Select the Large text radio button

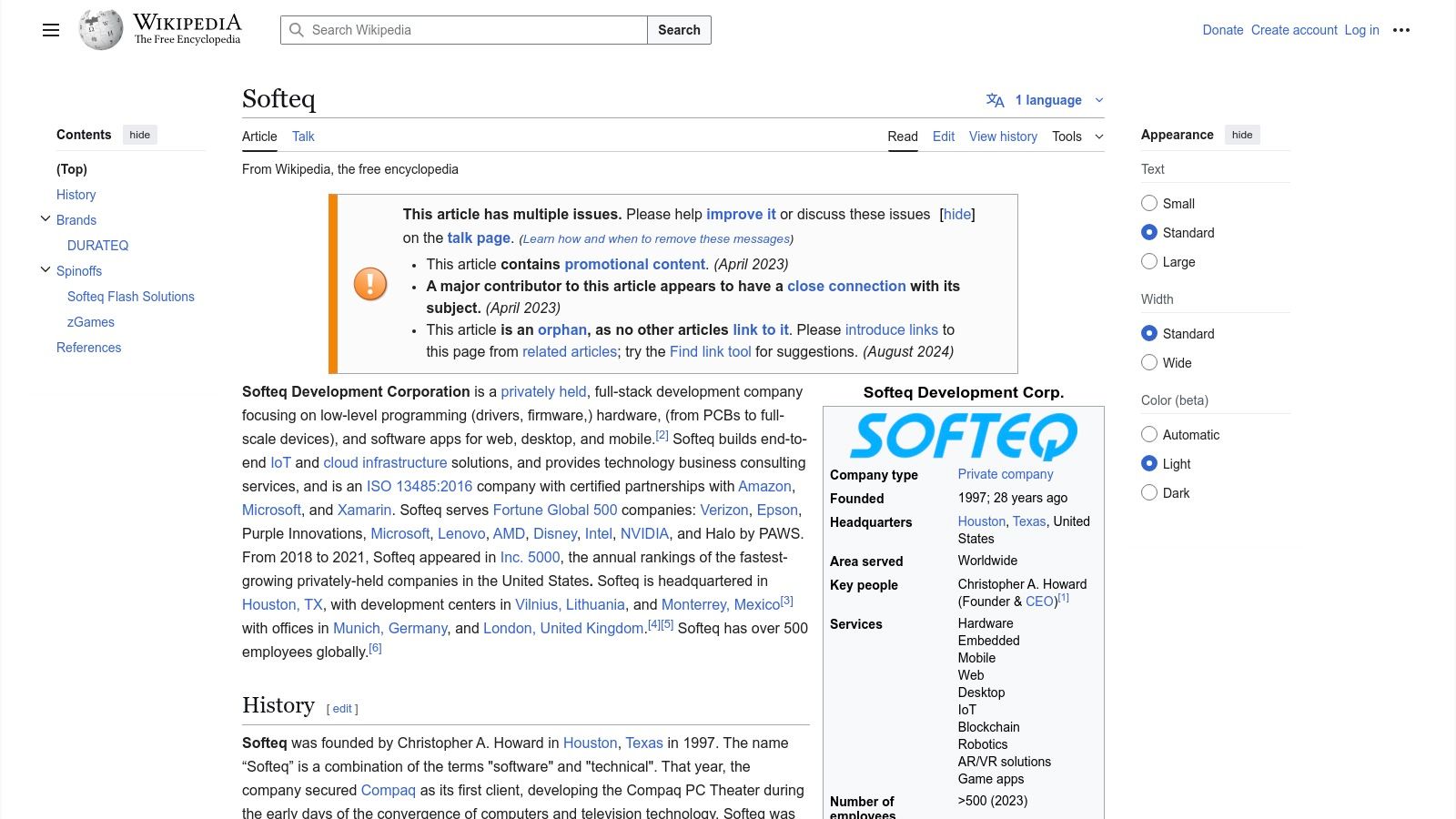coord(1149,262)
